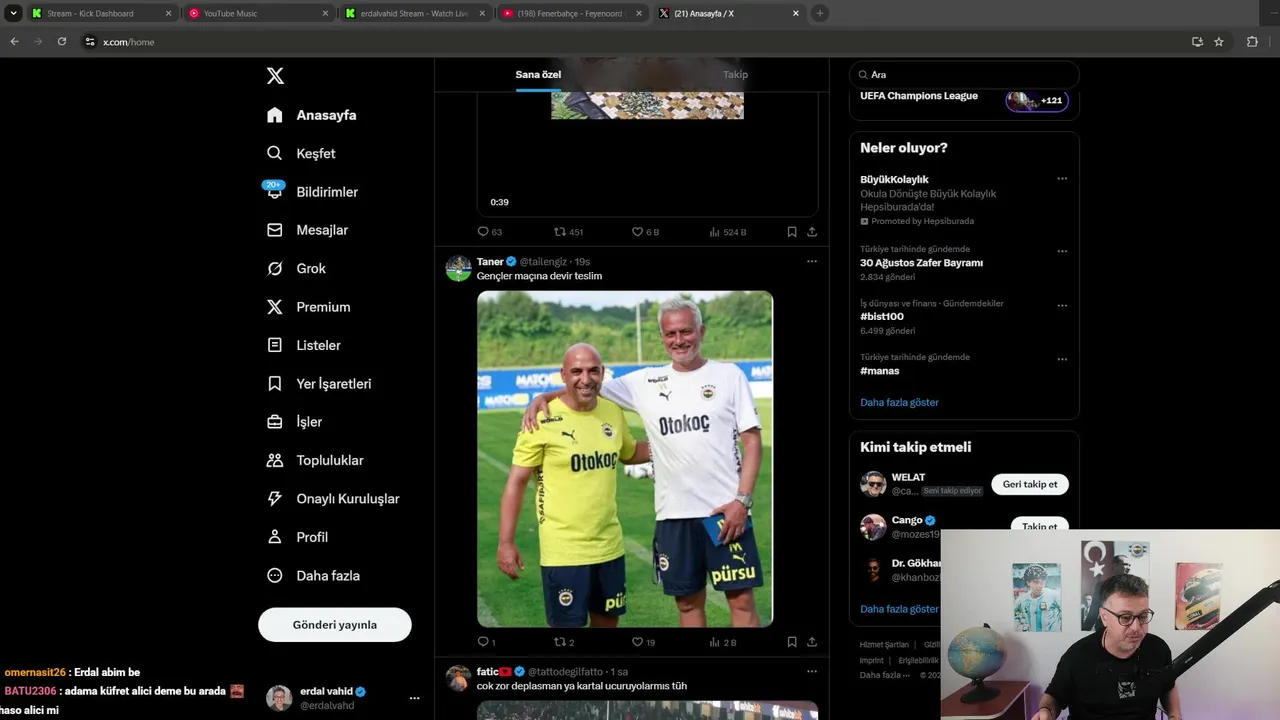Image resolution: width=1280 pixels, height=720 pixels.
Task: Open Topluluklar communities
Action: [315, 460]
